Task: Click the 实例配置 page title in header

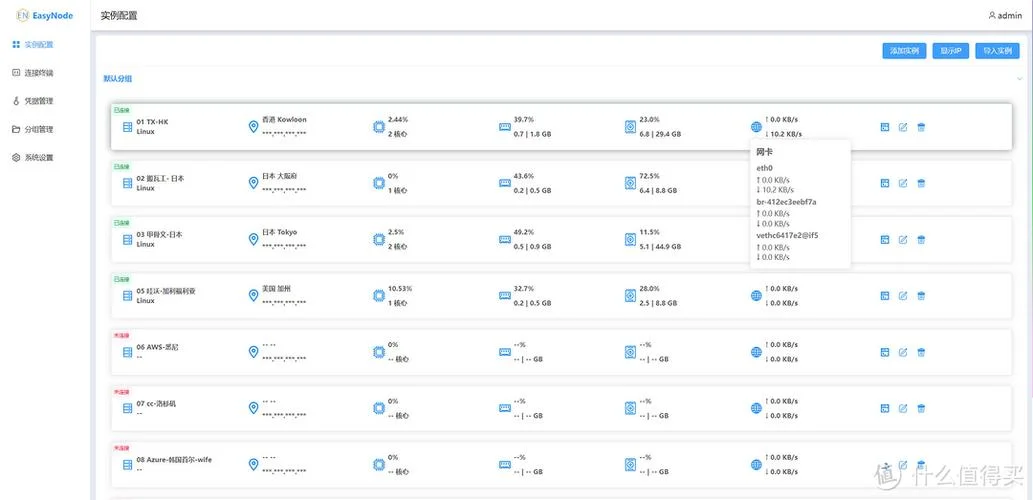Action: (x=119, y=15)
